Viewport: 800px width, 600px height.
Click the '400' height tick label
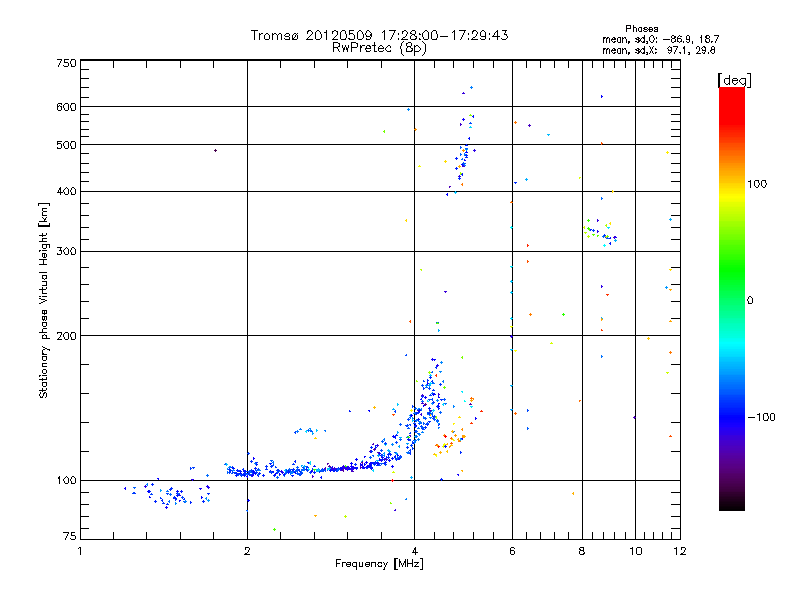coord(66,191)
